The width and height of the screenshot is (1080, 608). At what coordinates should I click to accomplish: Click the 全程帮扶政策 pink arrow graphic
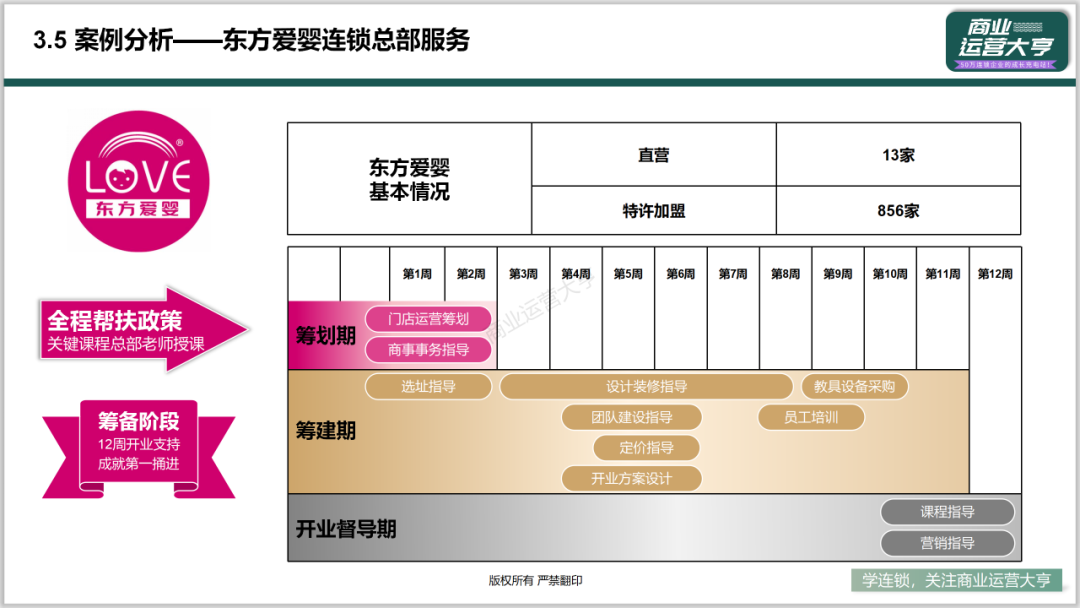[x=143, y=331]
